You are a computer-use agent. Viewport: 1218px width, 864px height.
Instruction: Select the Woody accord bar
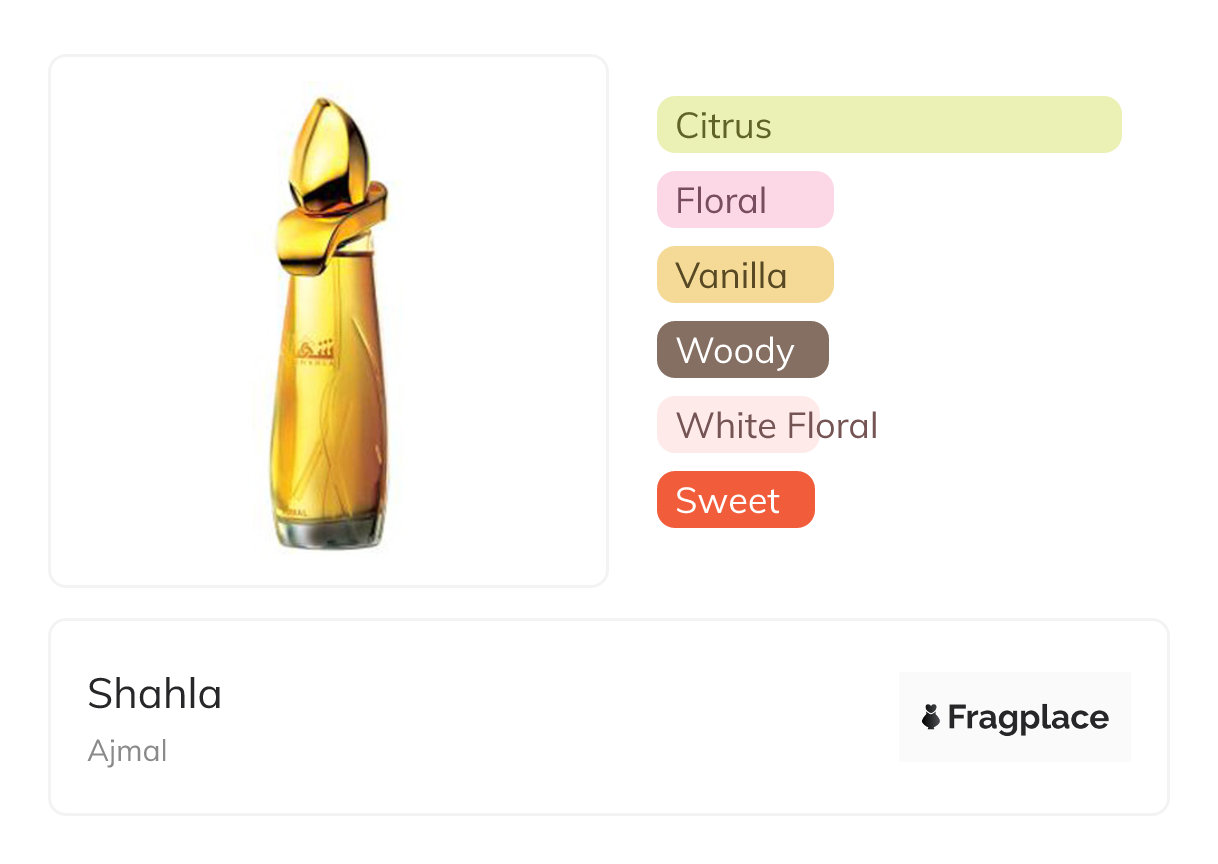pos(742,350)
